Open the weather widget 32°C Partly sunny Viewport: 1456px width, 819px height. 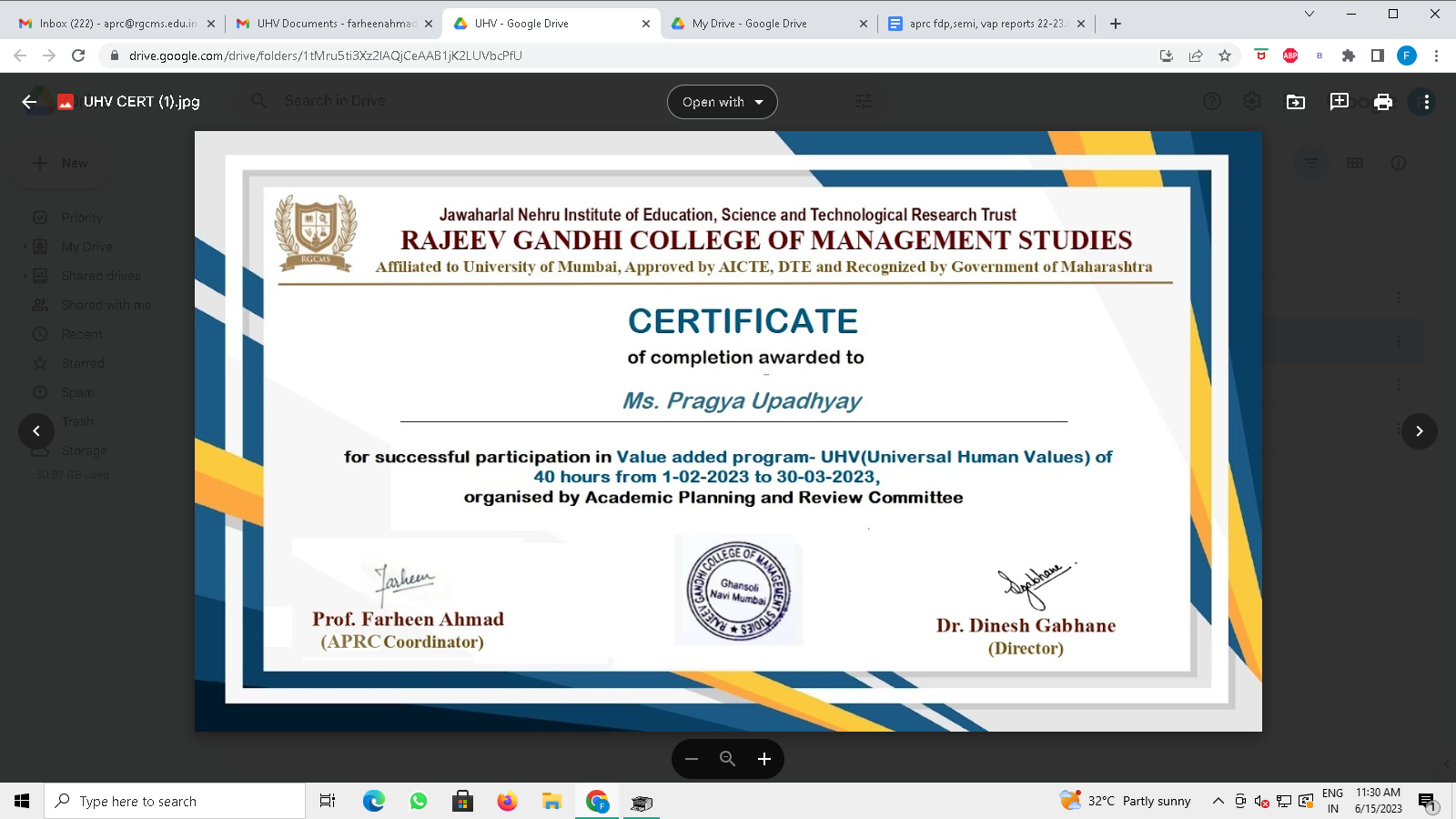click(x=1126, y=801)
